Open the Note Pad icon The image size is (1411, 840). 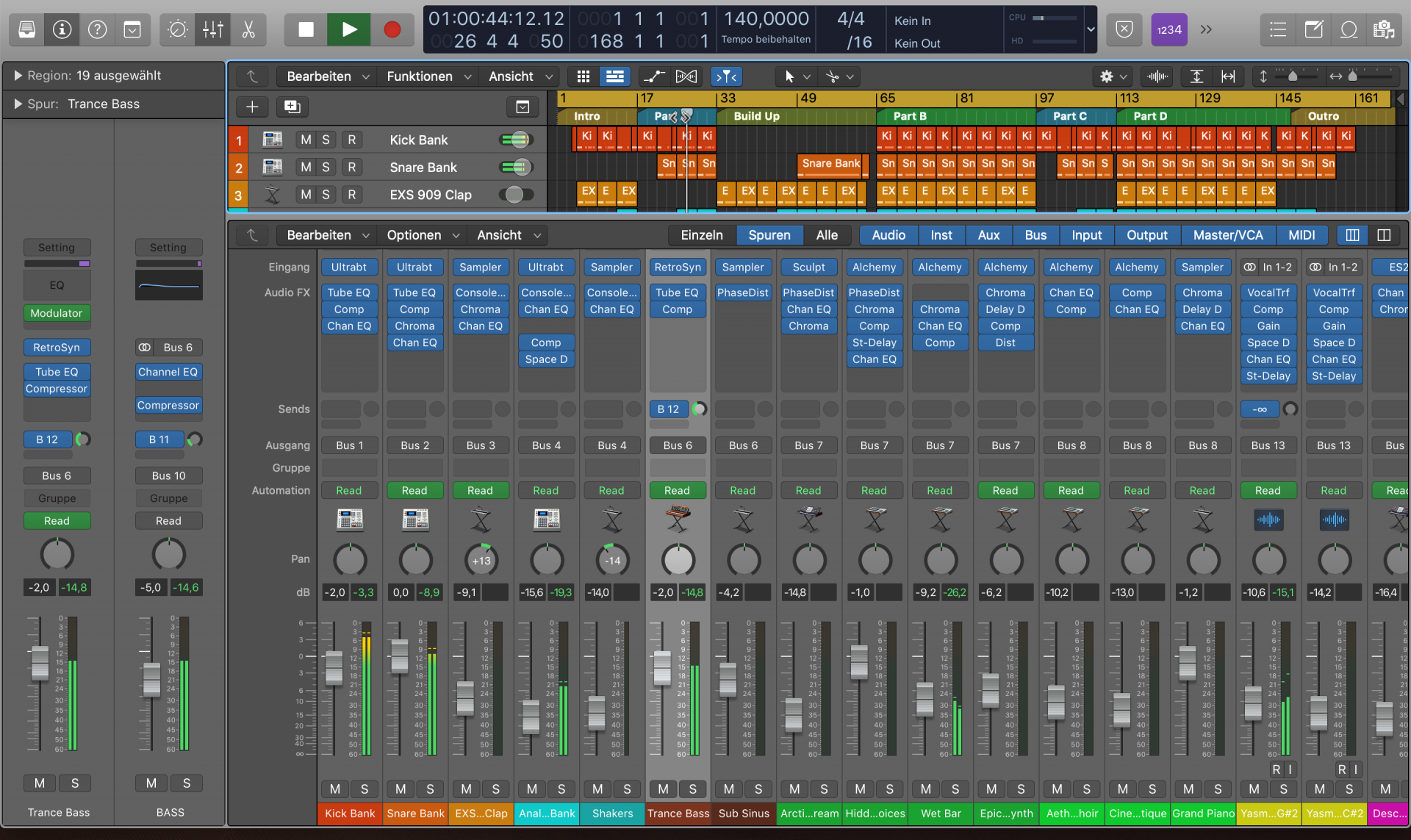[x=1313, y=29]
